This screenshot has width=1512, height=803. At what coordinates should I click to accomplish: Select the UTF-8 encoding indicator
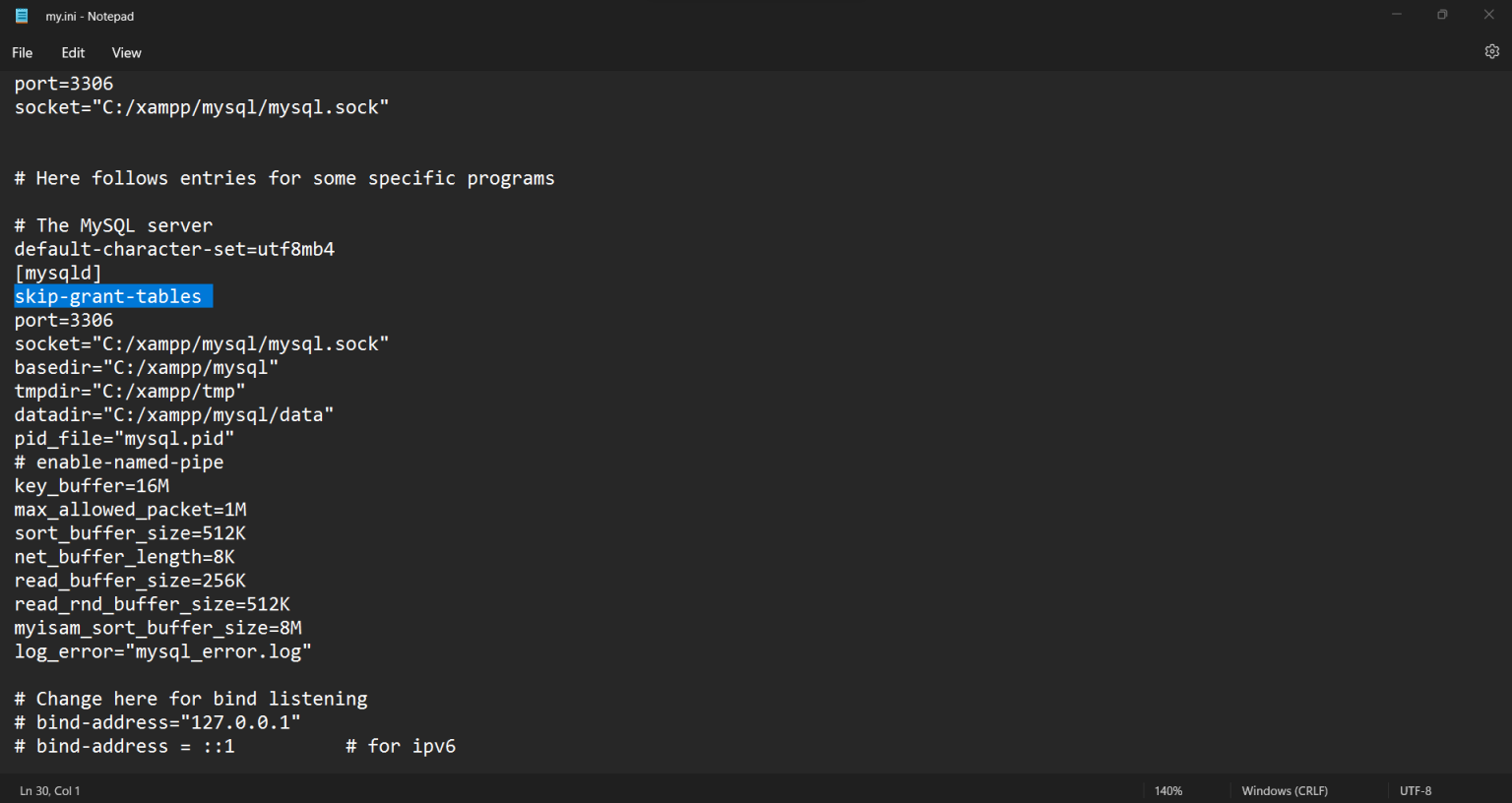(1416, 790)
